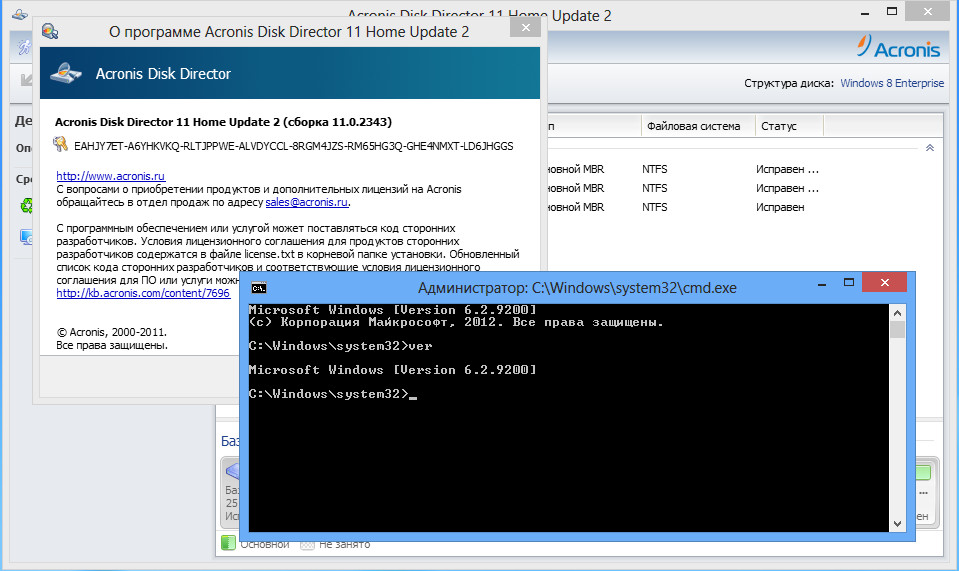Click the cmd.exe icon in the title bar
This screenshot has height=571, width=959.
(x=258, y=287)
